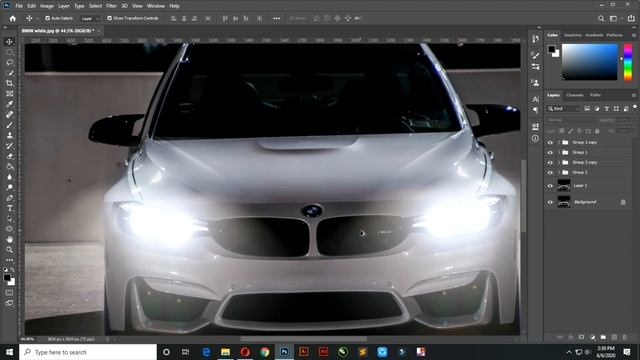Expand the top Group 1 copy folder
The width and height of the screenshot is (640, 360).
point(559,142)
